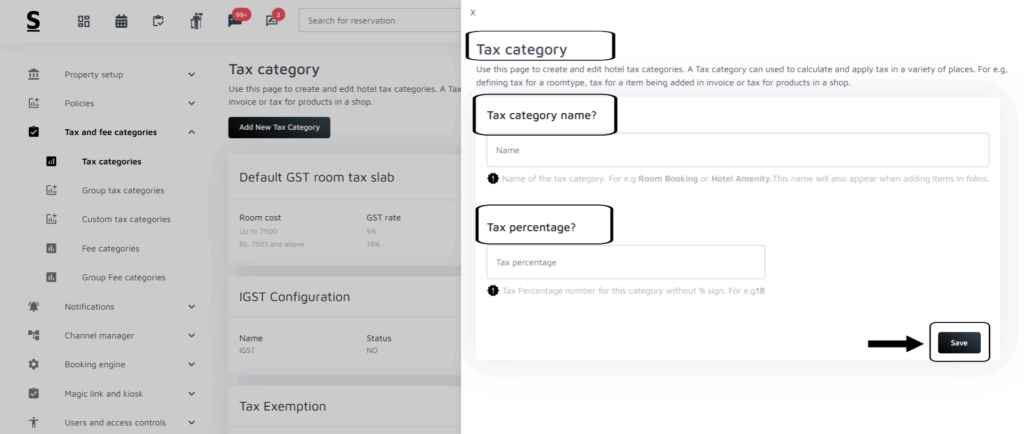The image size is (1024, 434).
Task: Open the dashboard grid icon
Action: coord(84,21)
